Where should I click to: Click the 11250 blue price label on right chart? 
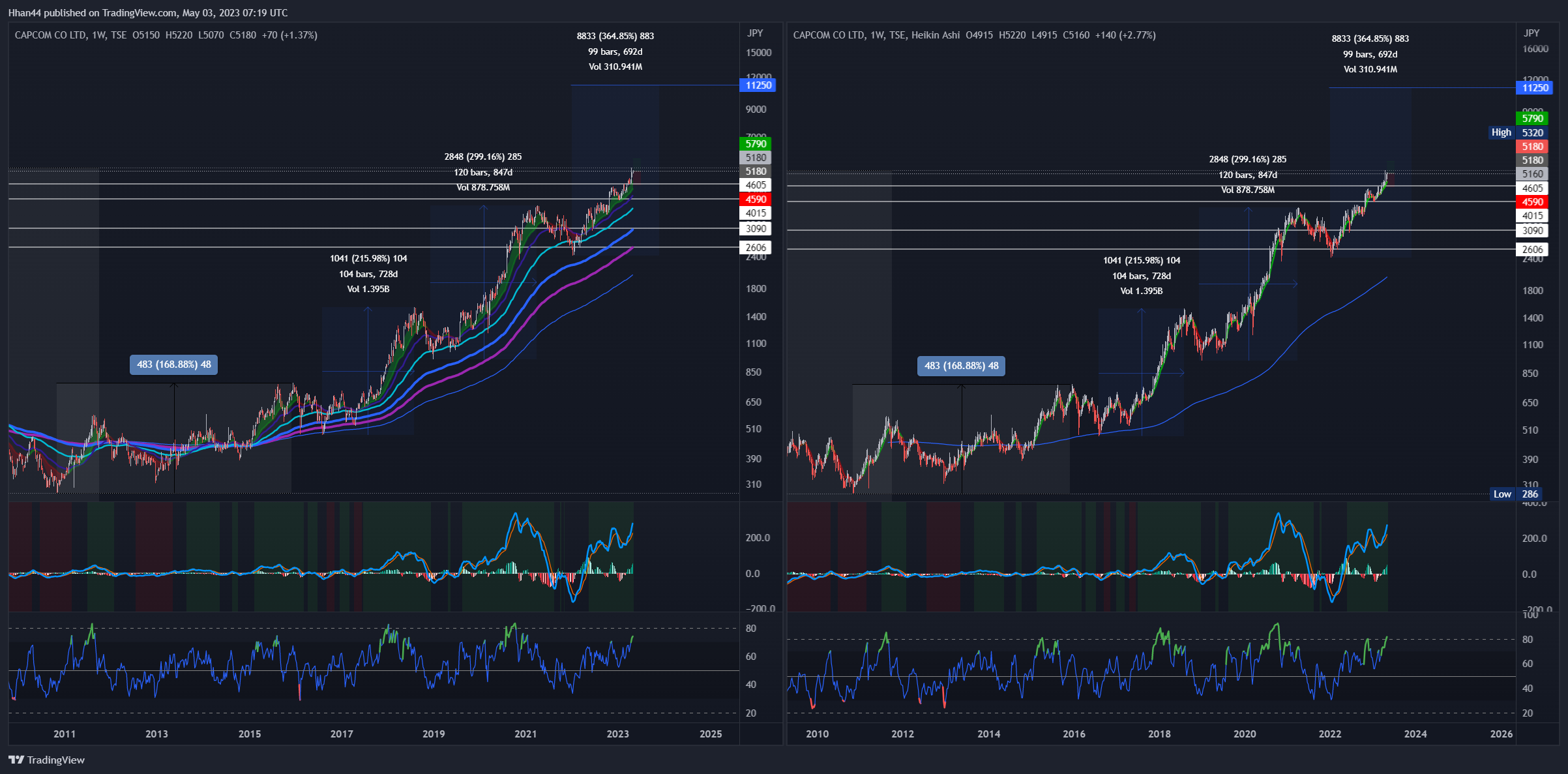[x=1534, y=88]
